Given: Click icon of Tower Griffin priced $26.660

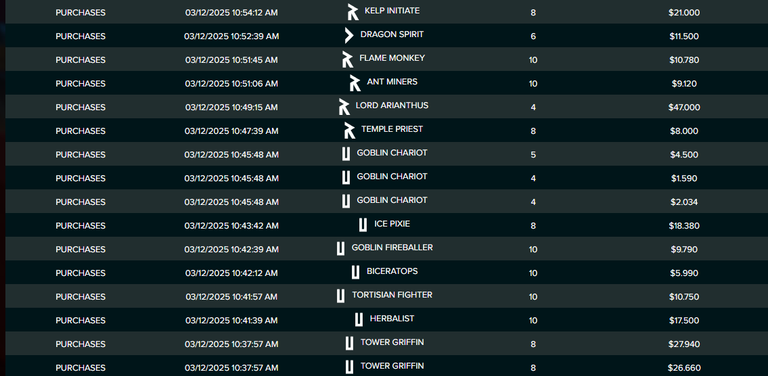Looking at the screenshot, I should [349, 367].
